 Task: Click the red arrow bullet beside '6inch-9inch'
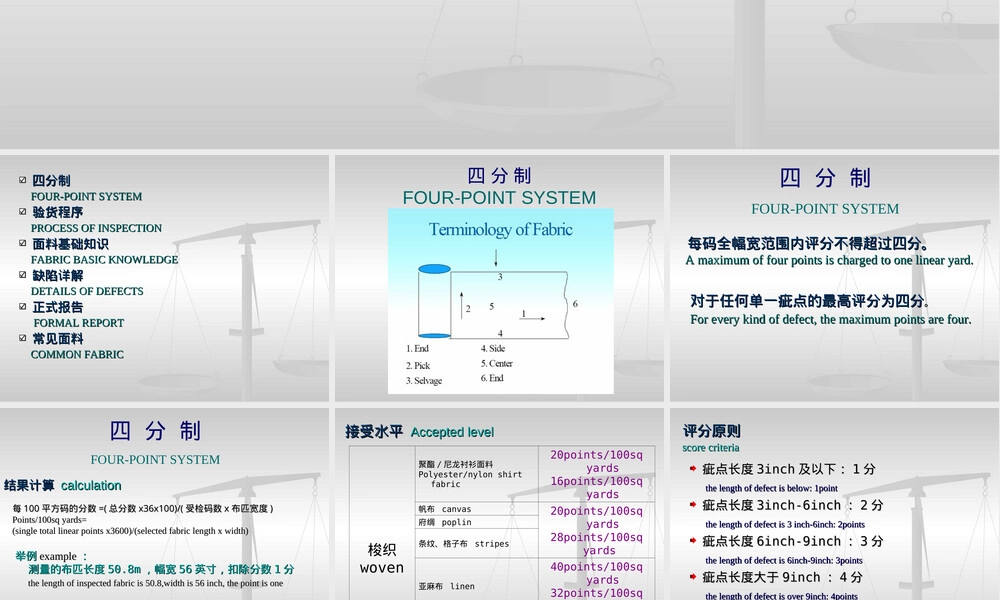click(x=693, y=541)
